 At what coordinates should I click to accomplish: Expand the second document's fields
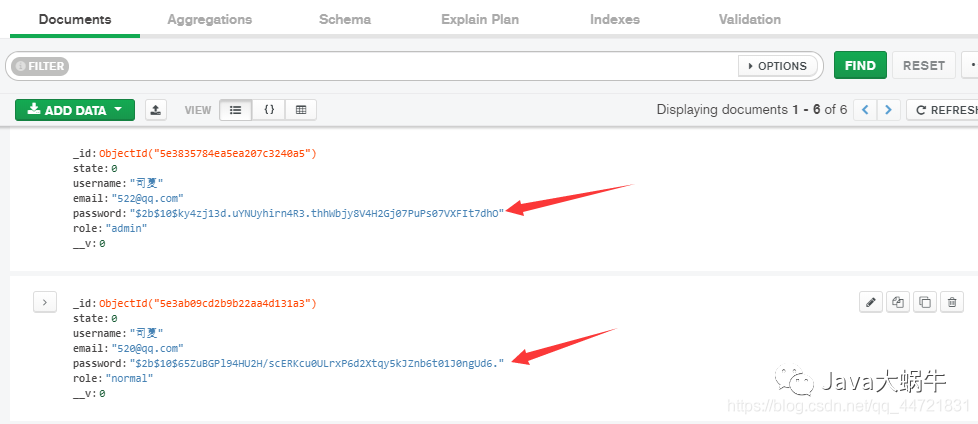point(44,301)
